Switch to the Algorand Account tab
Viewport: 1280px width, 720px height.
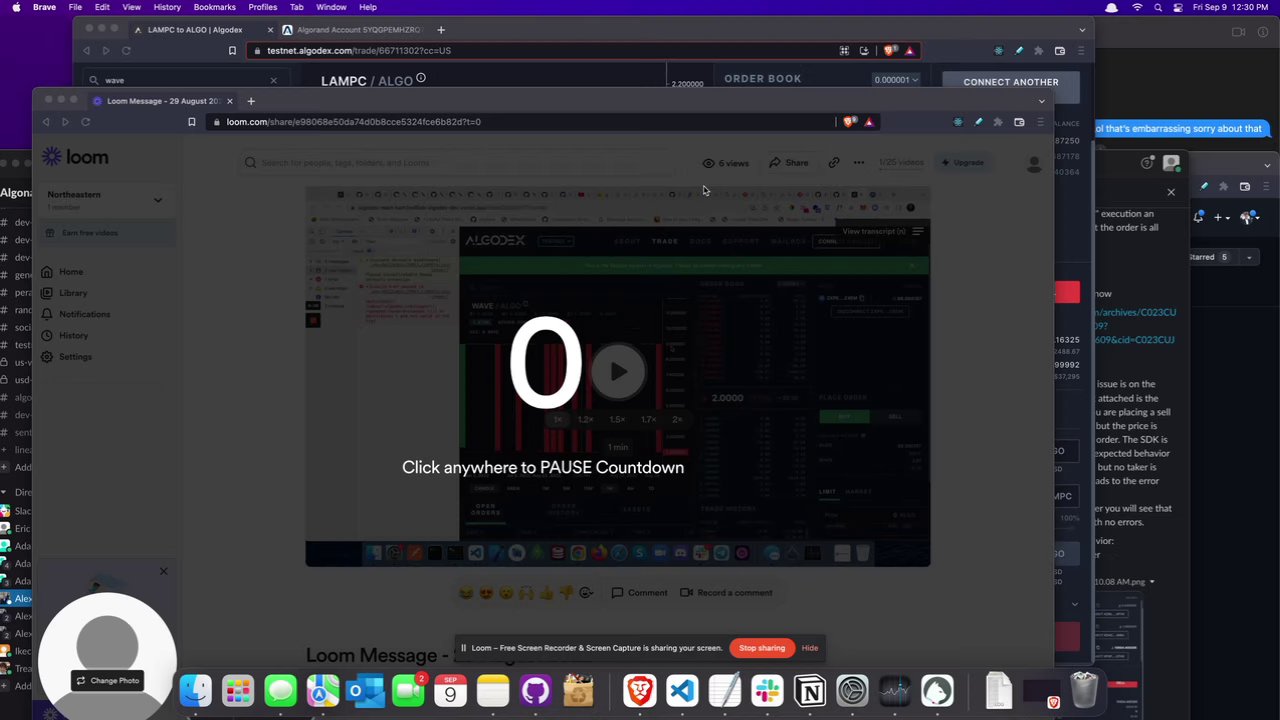pyautogui.click(x=352, y=30)
